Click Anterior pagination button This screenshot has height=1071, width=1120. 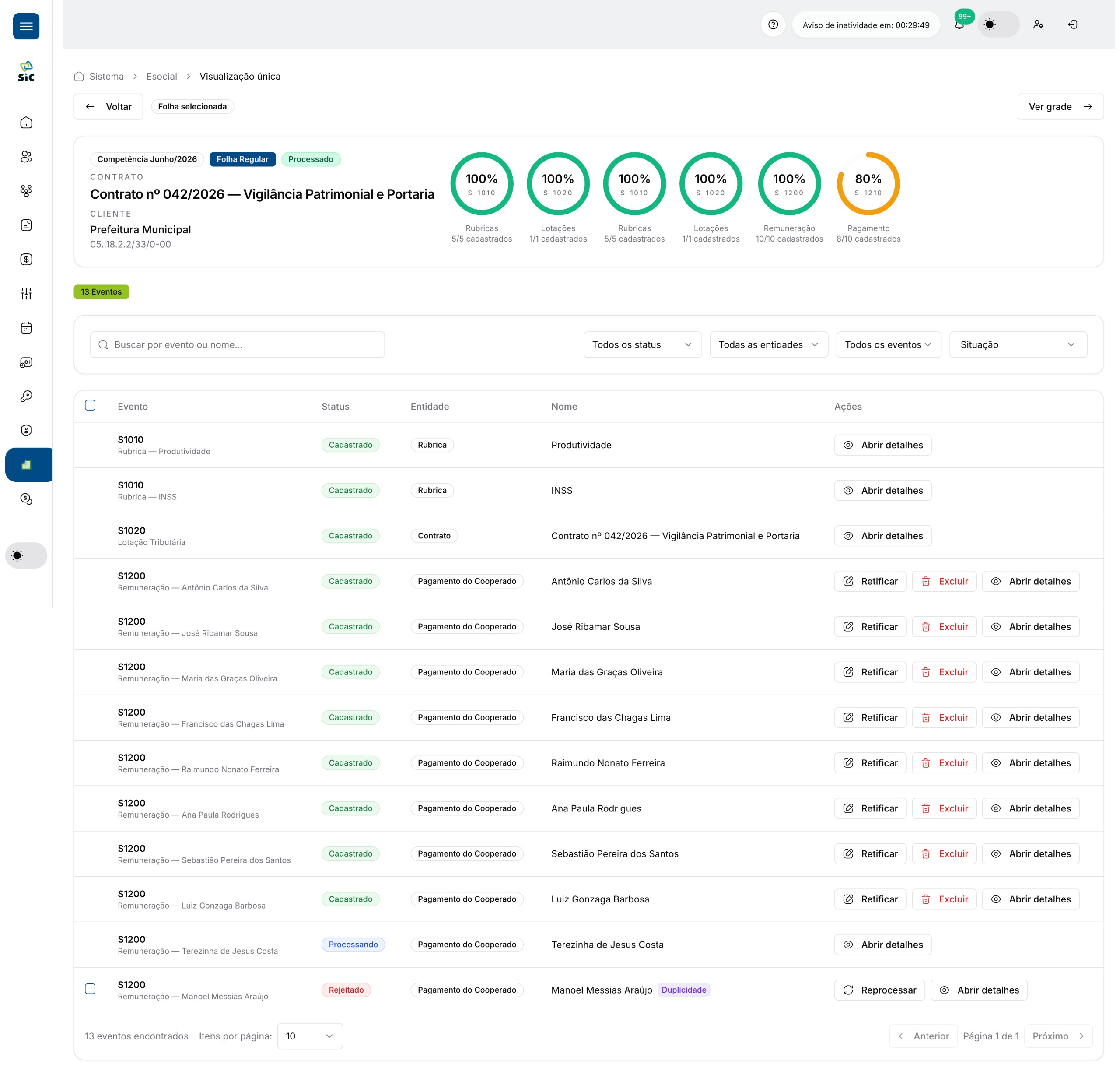tap(923, 1036)
